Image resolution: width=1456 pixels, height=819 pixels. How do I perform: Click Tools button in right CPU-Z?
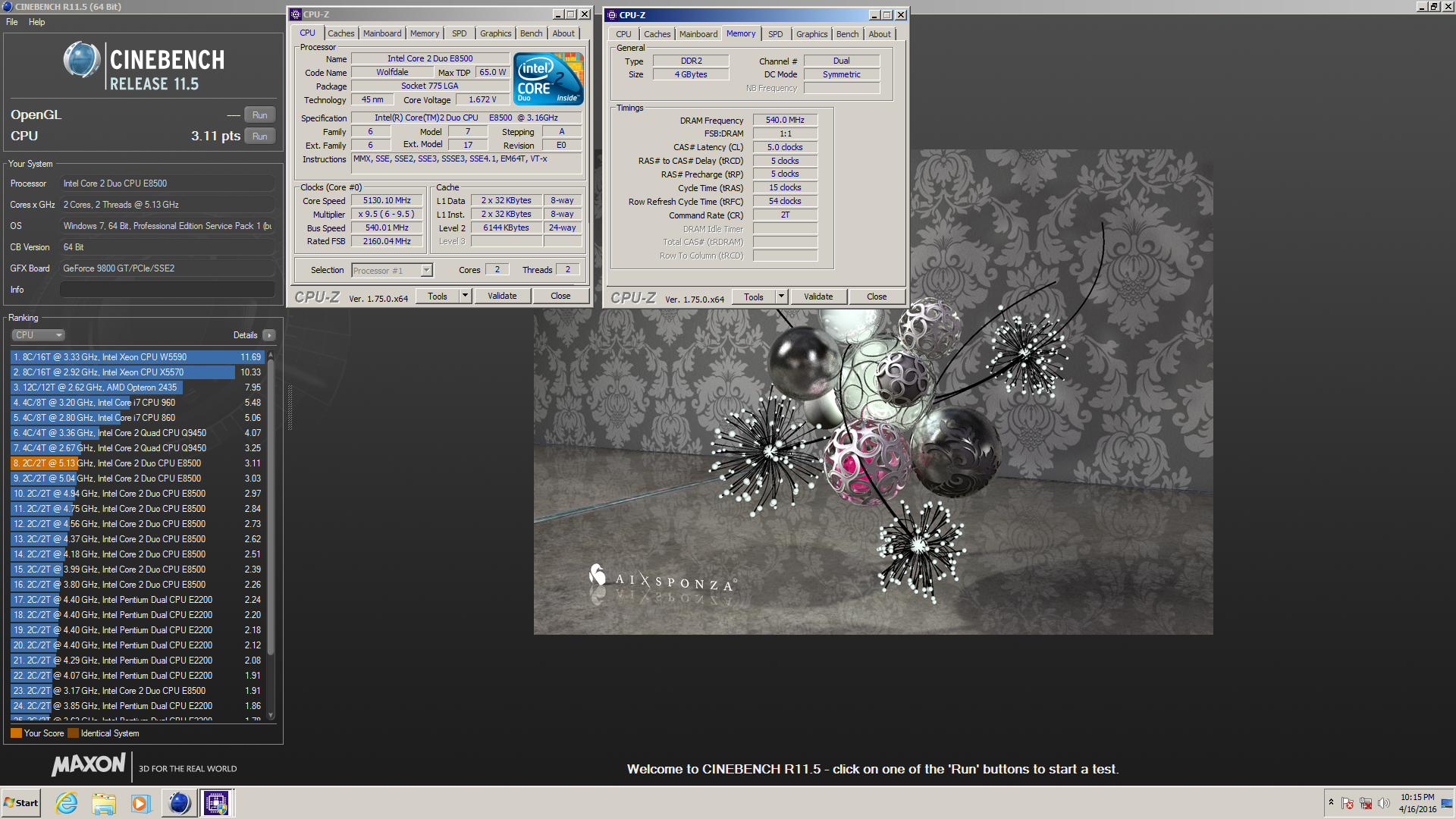[754, 297]
